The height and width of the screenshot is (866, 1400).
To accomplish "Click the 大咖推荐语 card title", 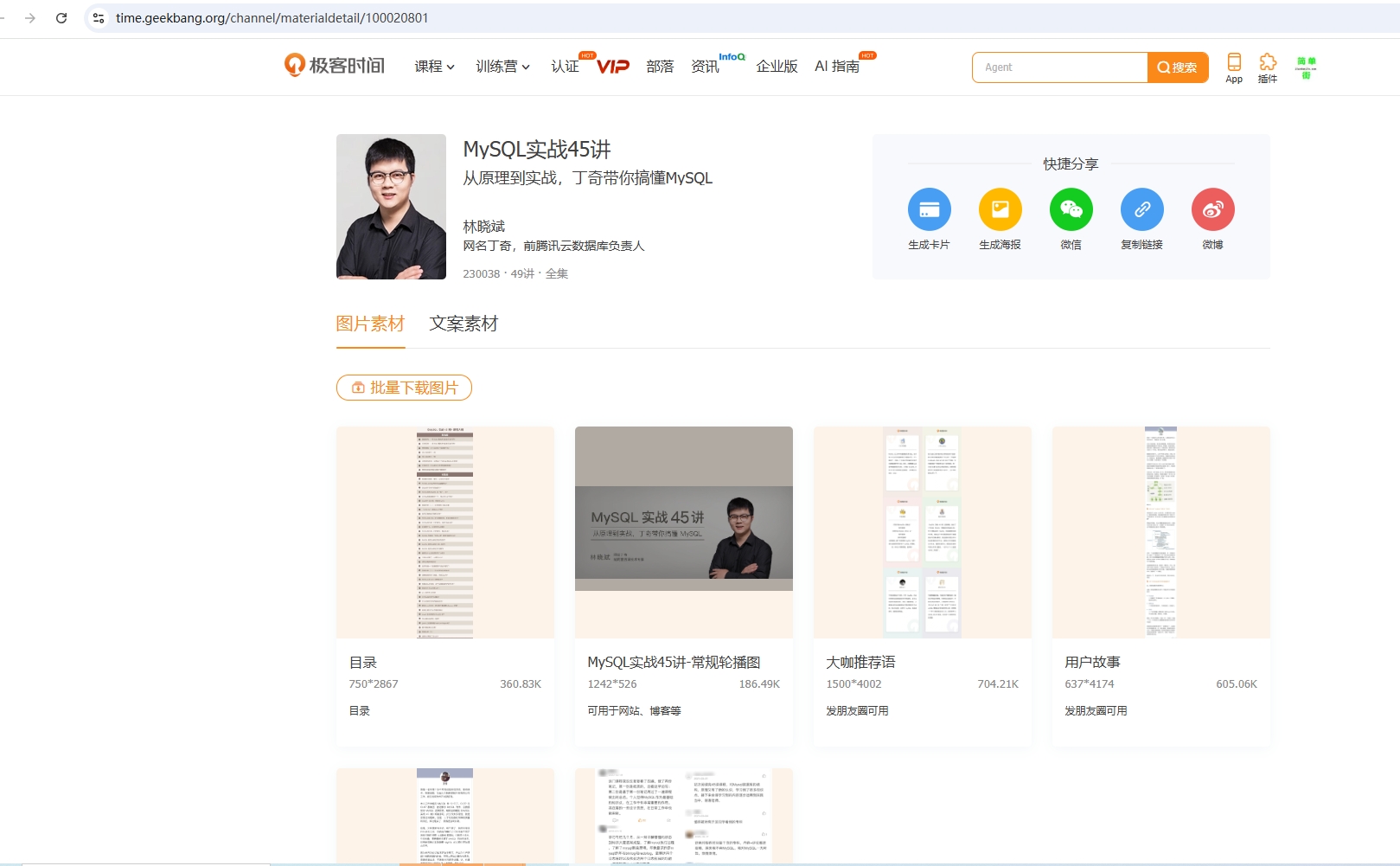I will click(x=860, y=663).
